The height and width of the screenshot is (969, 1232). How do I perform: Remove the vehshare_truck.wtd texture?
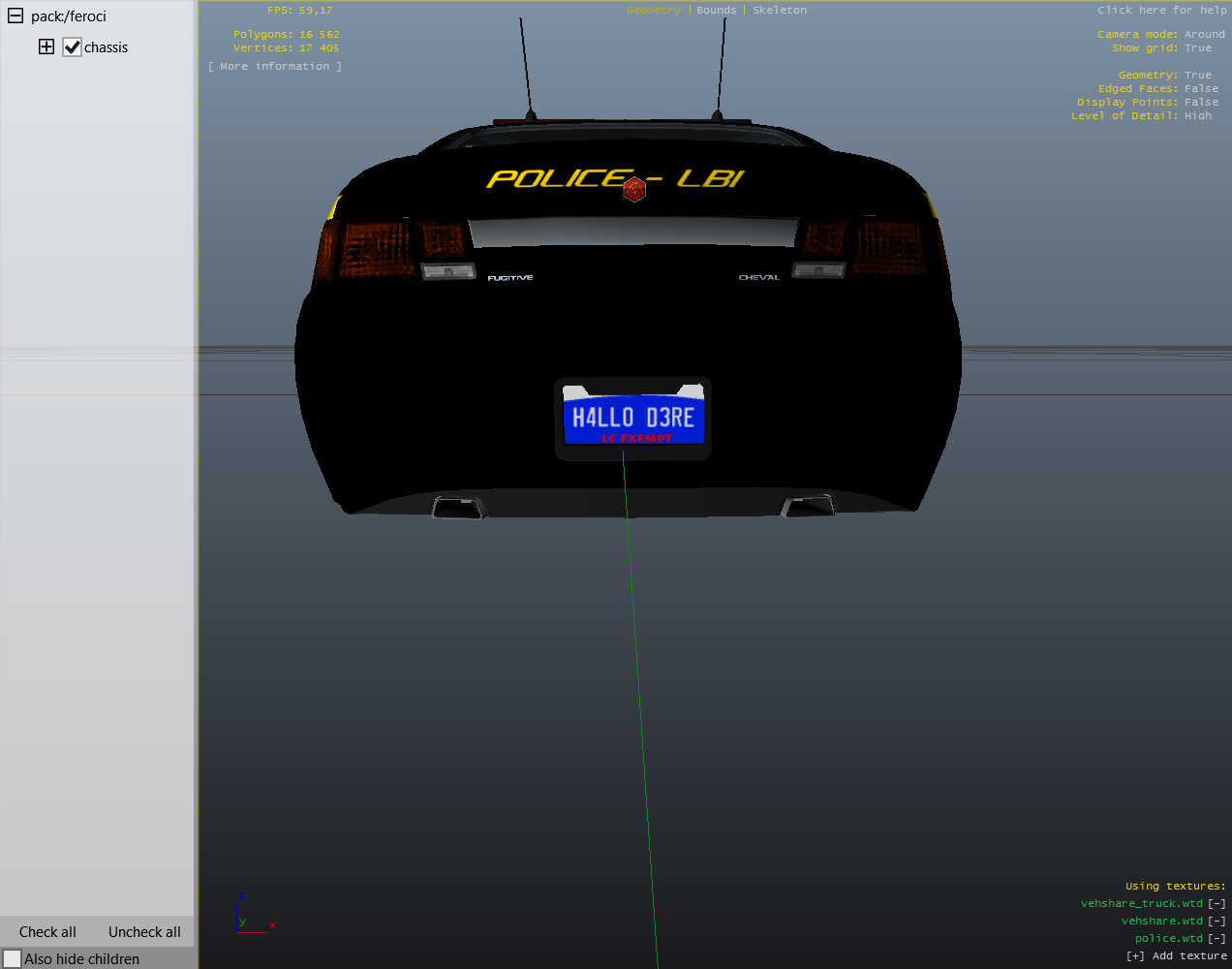point(1217,904)
